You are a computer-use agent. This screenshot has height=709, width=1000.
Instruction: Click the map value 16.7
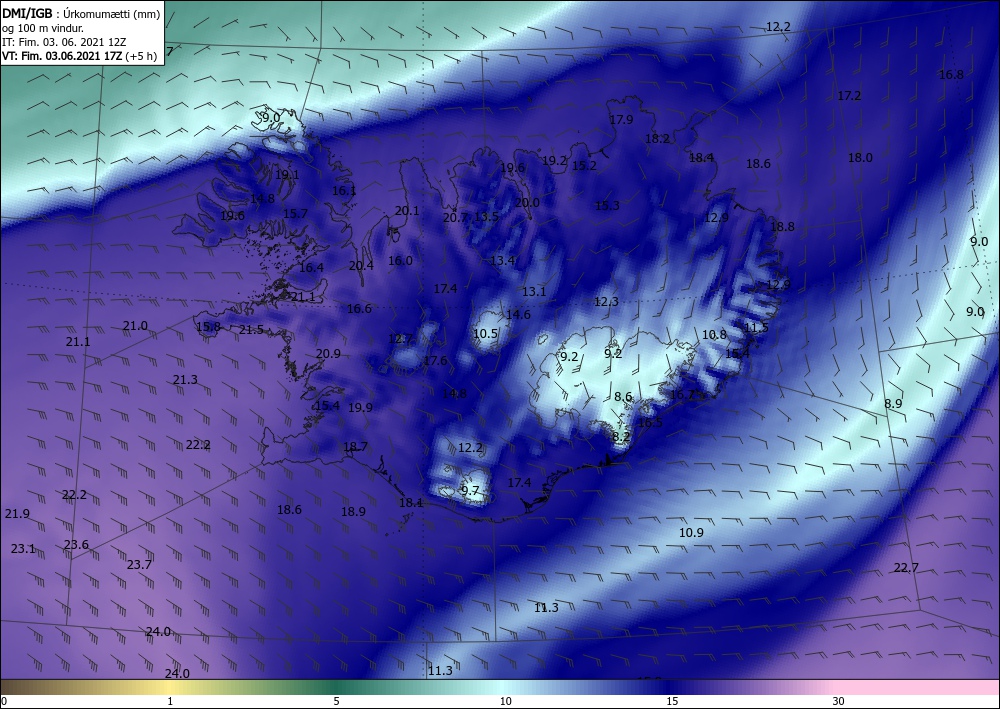tap(682, 395)
